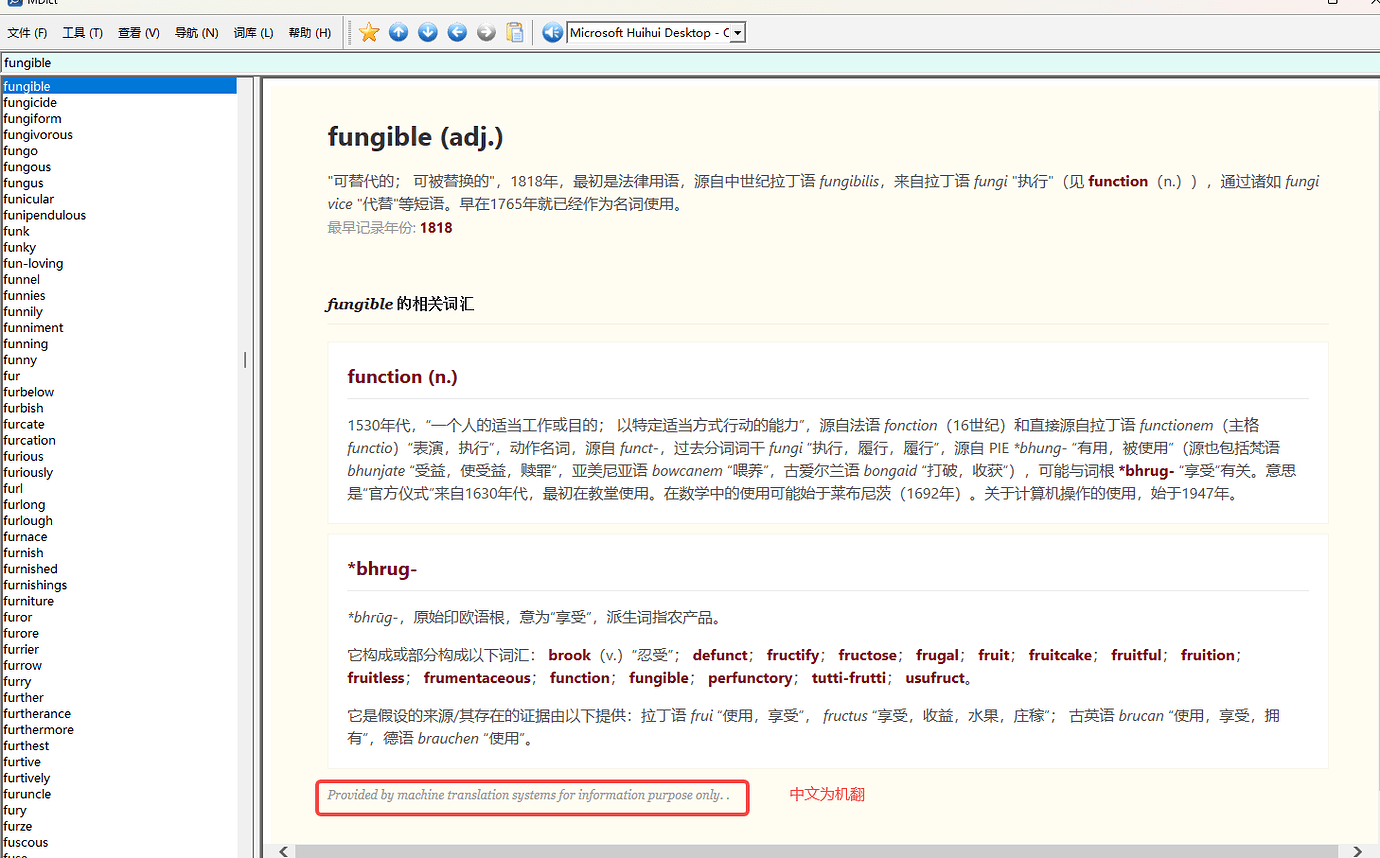Viewport: 1380px width, 858px height.
Task: Select the blue down-arrow navigation icon
Action: [x=427, y=32]
